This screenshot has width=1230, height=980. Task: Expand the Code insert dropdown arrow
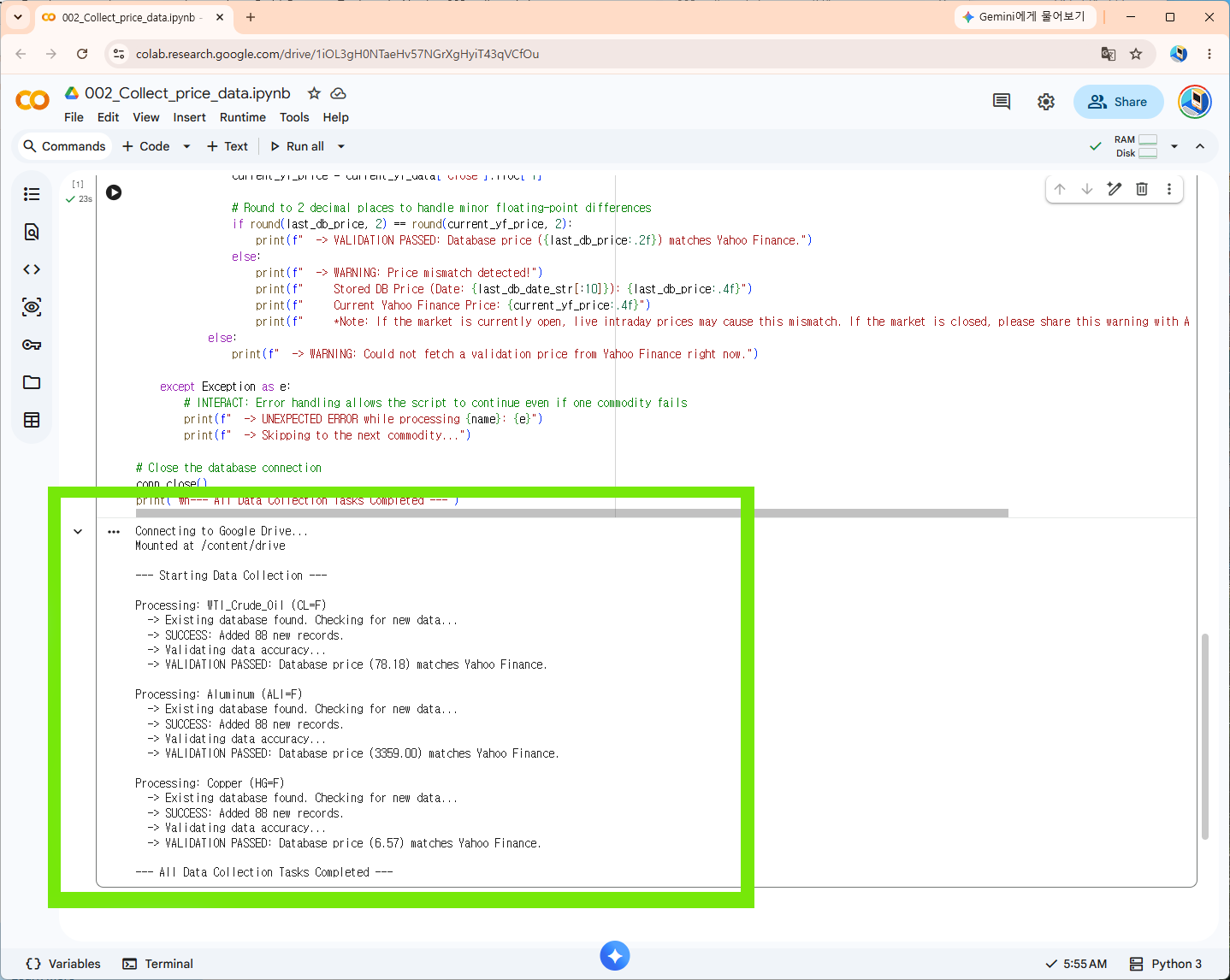click(x=186, y=146)
